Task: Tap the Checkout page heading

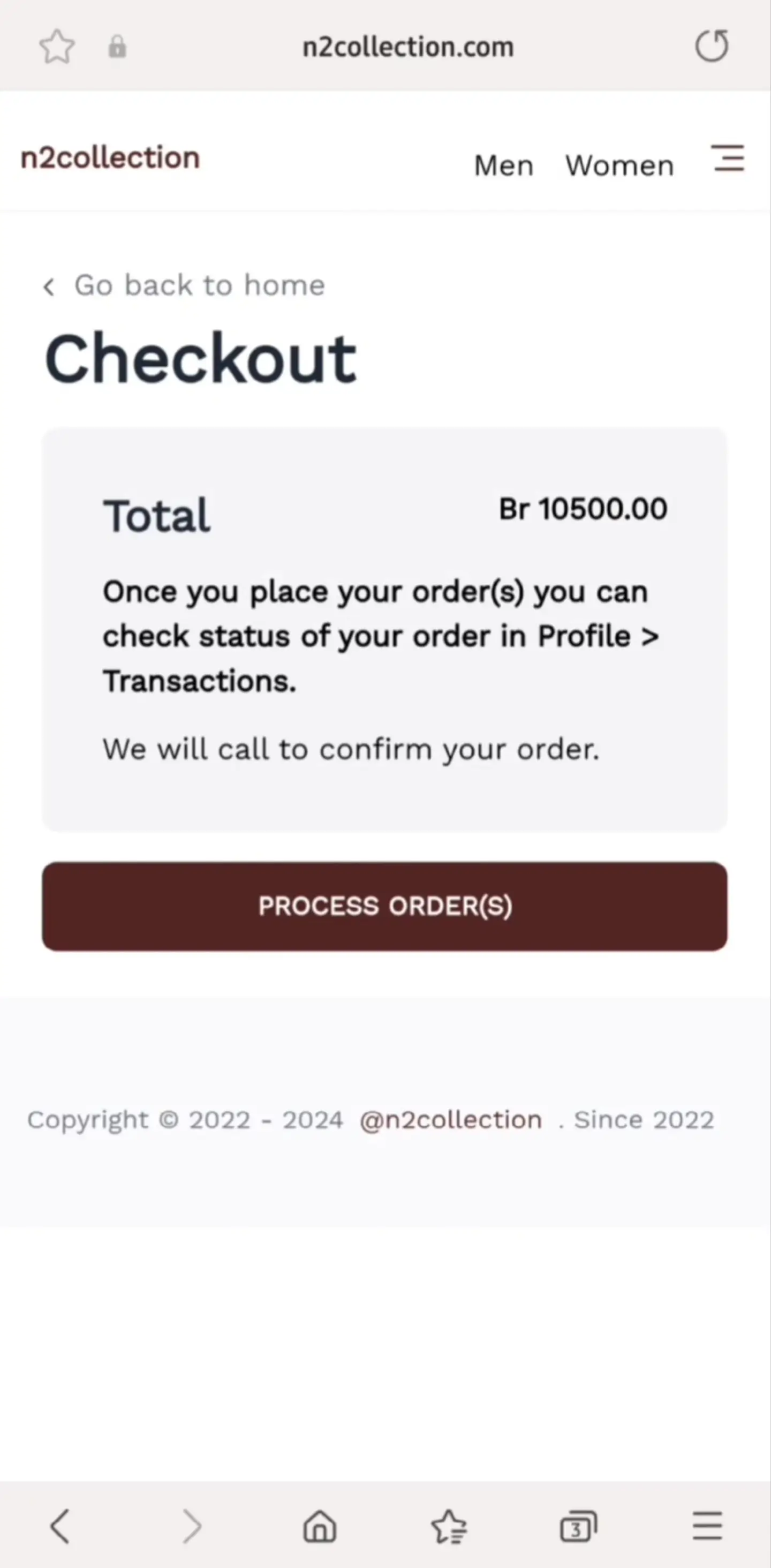Action: coord(201,358)
